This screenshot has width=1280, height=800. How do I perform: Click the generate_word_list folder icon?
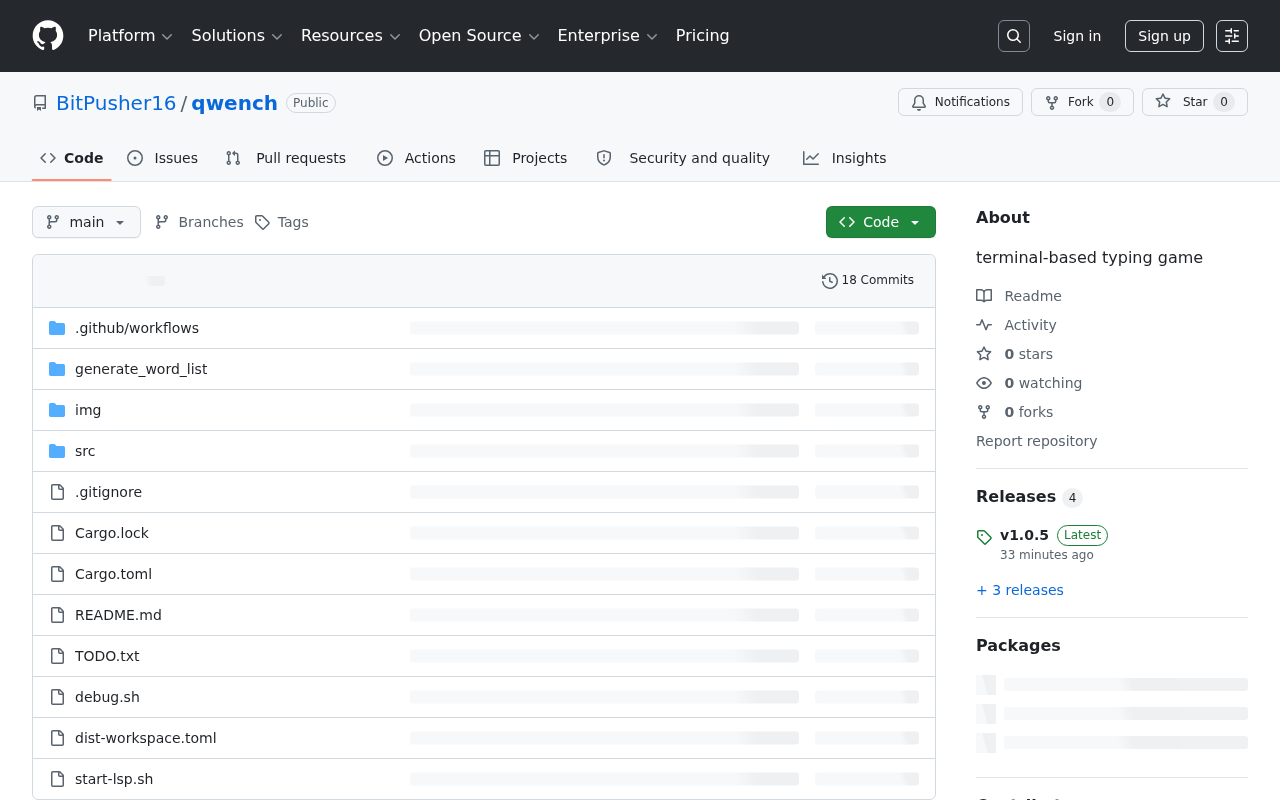(x=57, y=369)
